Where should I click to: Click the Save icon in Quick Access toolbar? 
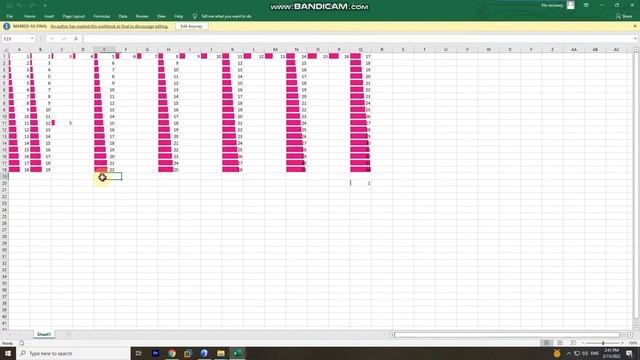pos(9,6)
